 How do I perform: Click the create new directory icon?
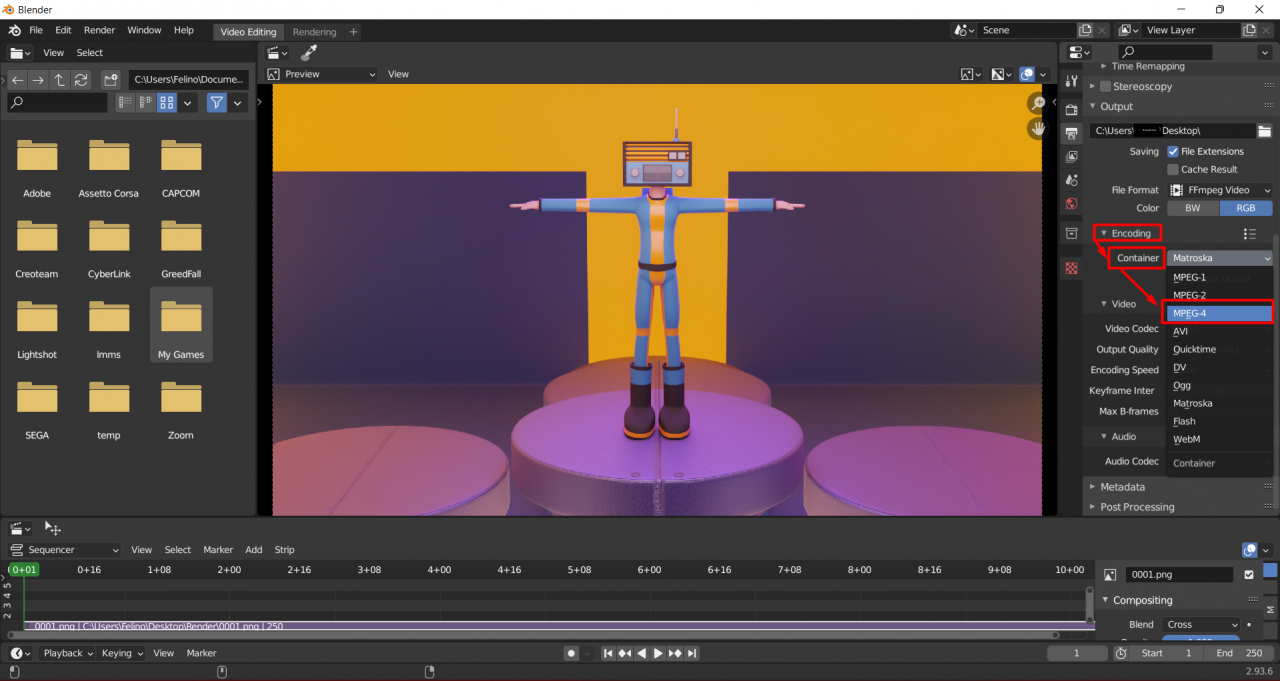[111, 80]
